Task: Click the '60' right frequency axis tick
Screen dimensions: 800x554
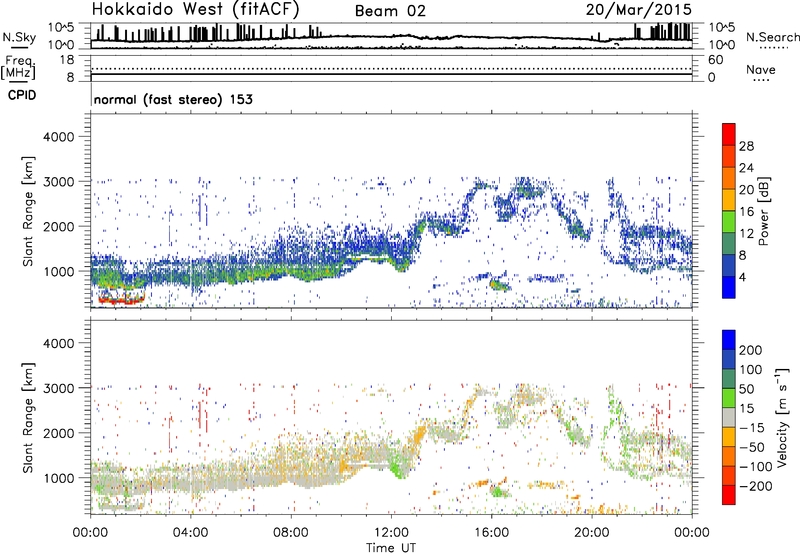Action: [x=715, y=60]
